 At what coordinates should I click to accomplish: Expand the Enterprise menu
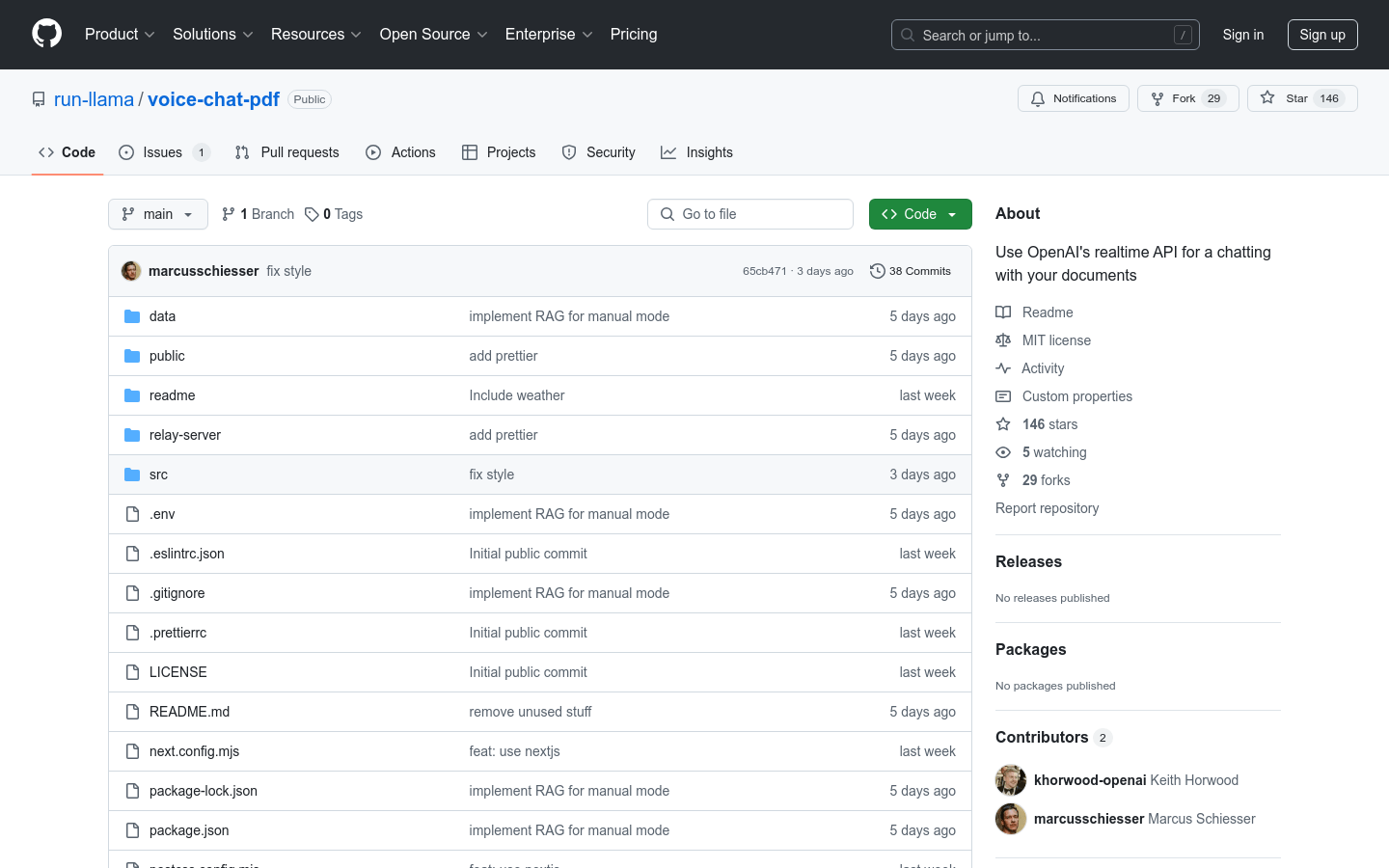(x=549, y=34)
